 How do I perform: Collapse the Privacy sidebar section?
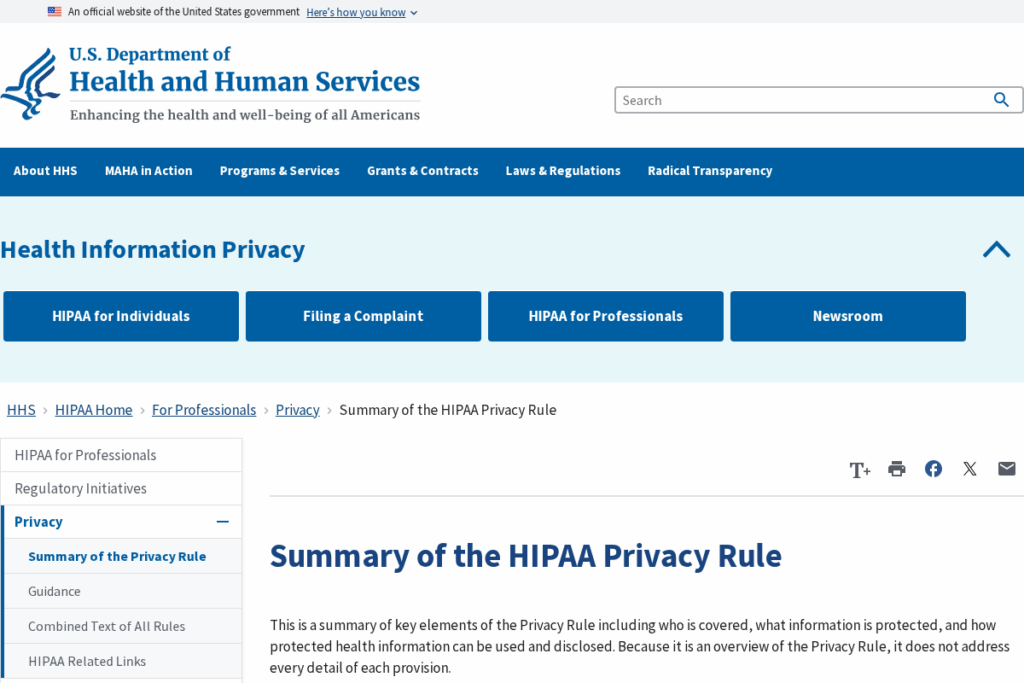pyautogui.click(x=223, y=522)
